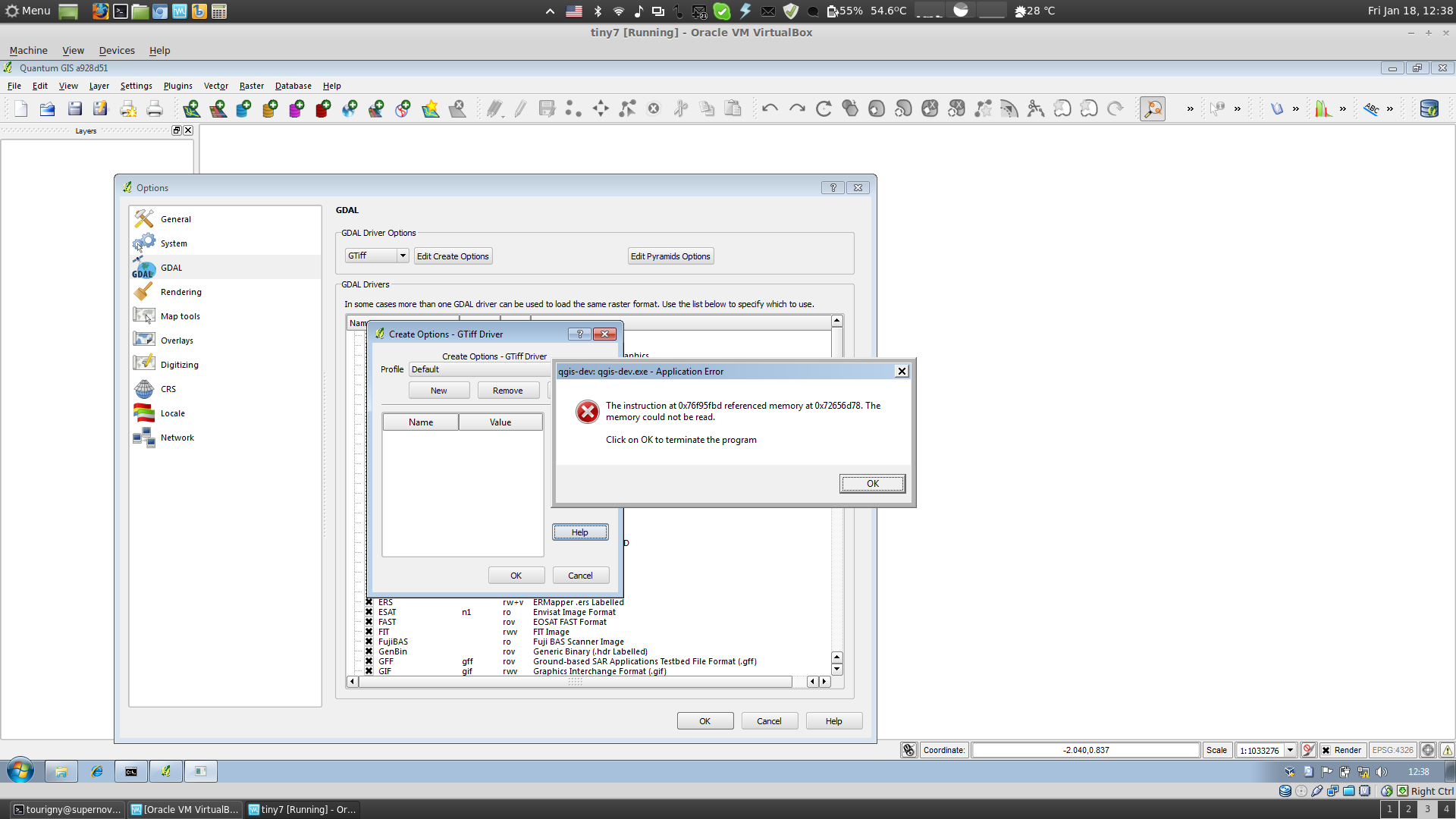Viewport: 1456px width, 819px height.
Task: Click the Coordinate input field
Action: pos(1085,750)
